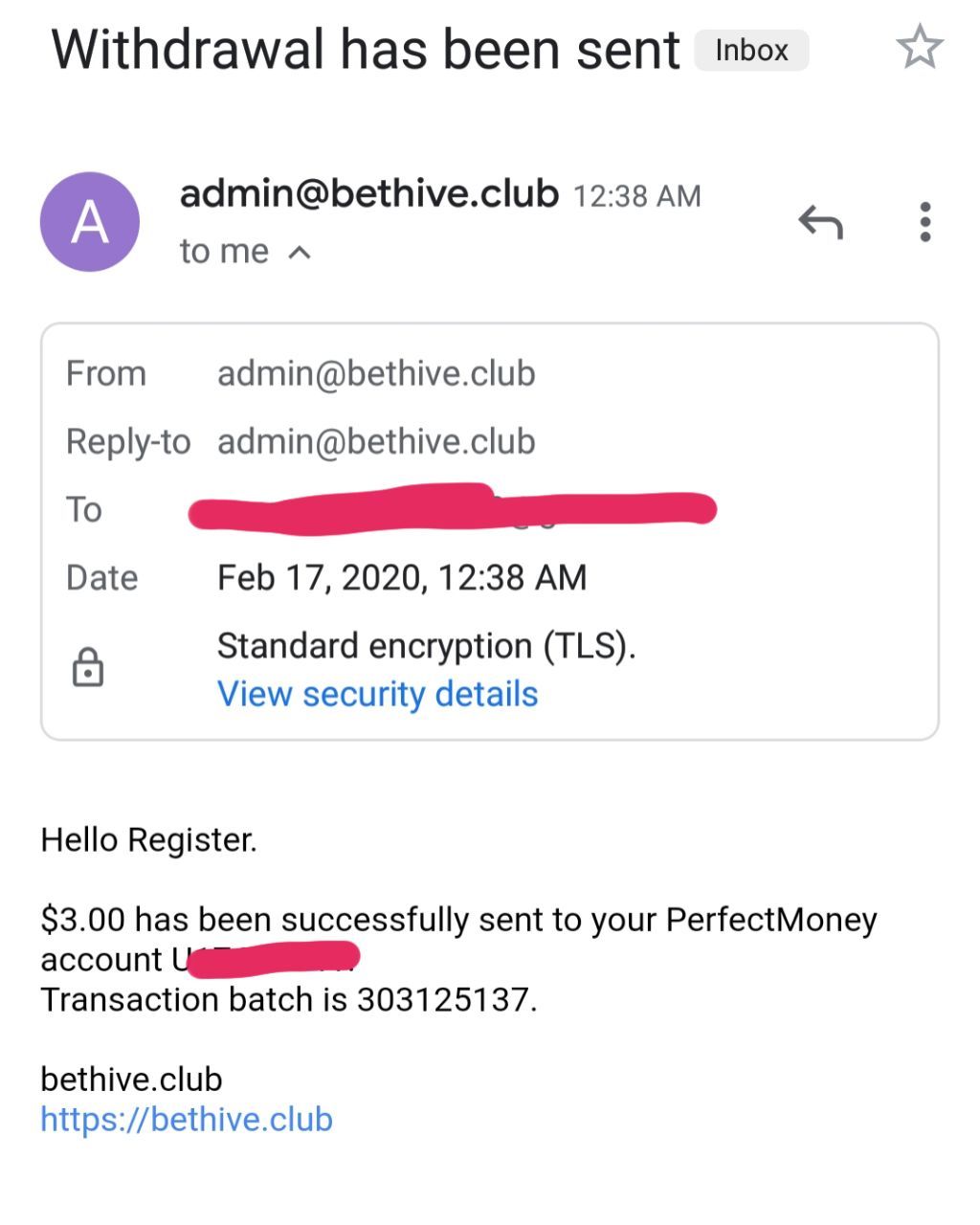Image resolution: width=980 pixels, height=1225 pixels.
Task: Star this email with the star icon
Action: coord(920,49)
